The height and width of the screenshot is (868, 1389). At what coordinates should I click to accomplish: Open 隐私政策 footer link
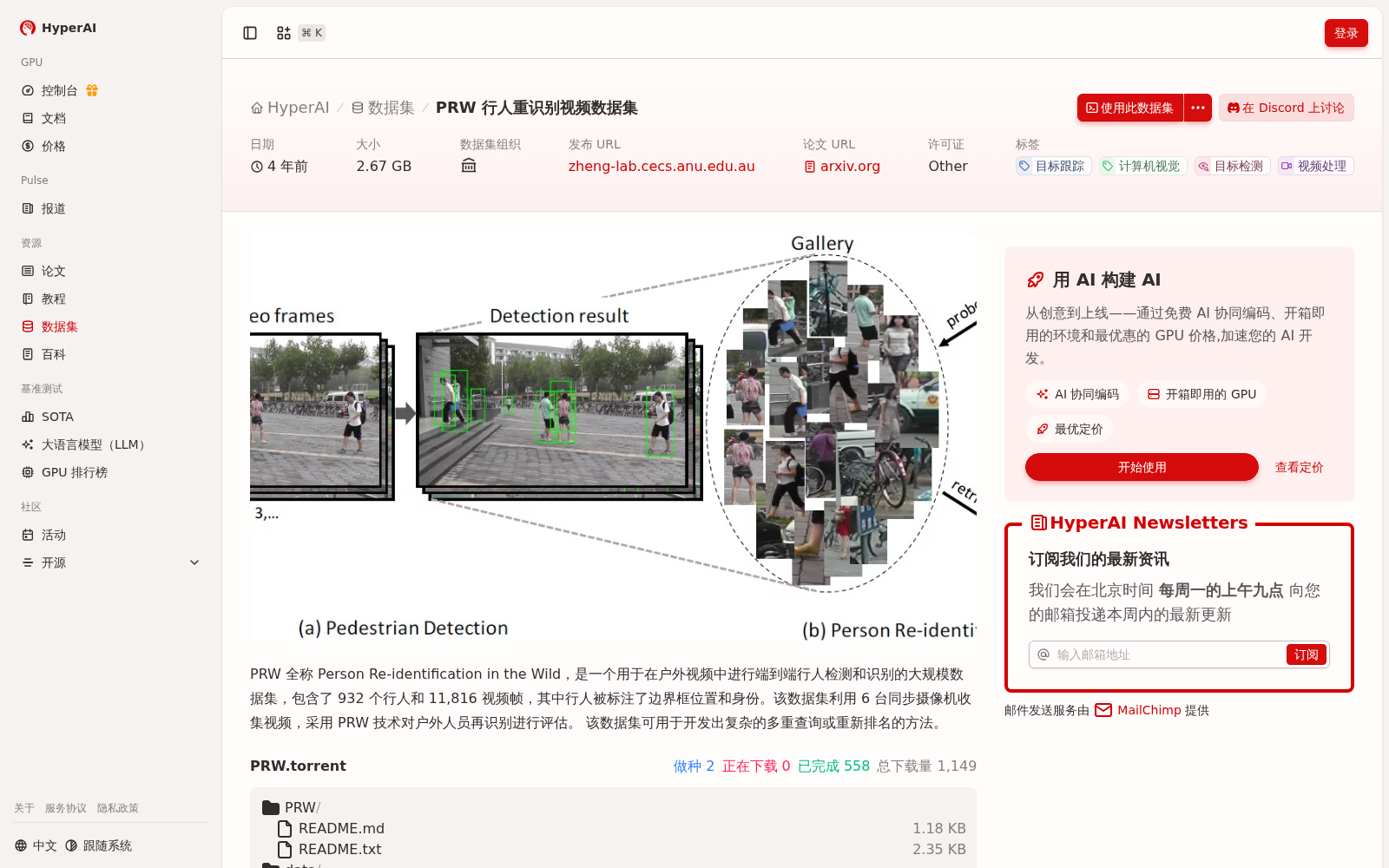[x=118, y=808]
